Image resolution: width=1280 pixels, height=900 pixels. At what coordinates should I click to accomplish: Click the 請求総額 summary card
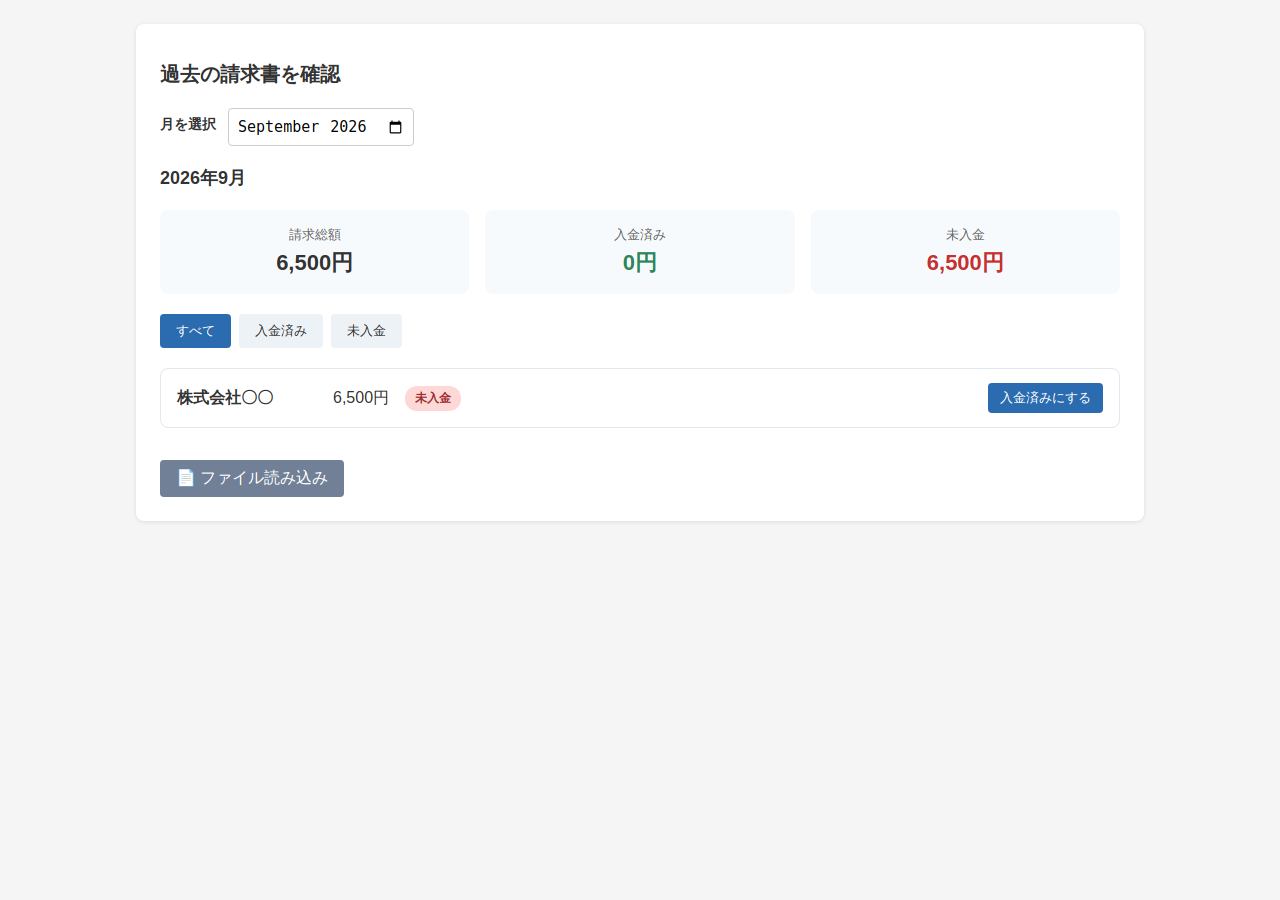[x=314, y=252]
